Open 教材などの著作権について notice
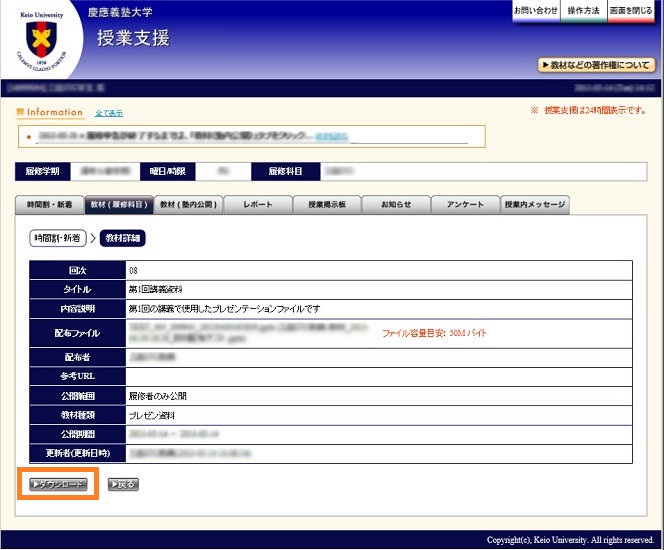The width and height of the screenshot is (664, 550). (x=596, y=65)
